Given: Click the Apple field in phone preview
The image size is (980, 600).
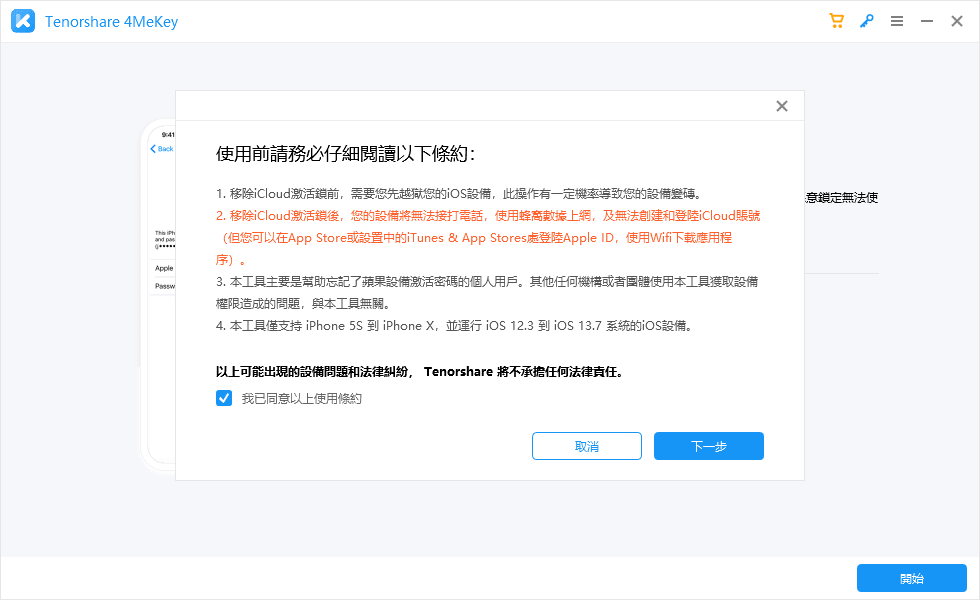Looking at the screenshot, I should click(x=164, y=268).
